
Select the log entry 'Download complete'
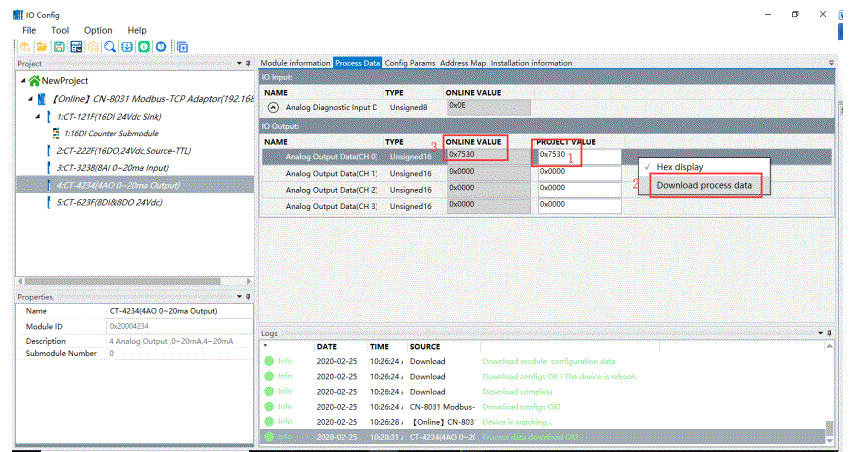point(517,391)
